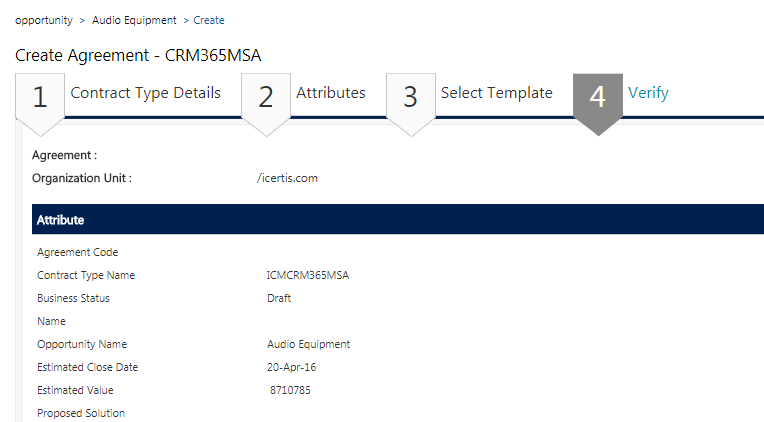
Task: Click the step 1 number badge
Action: [x=40, y=97]
